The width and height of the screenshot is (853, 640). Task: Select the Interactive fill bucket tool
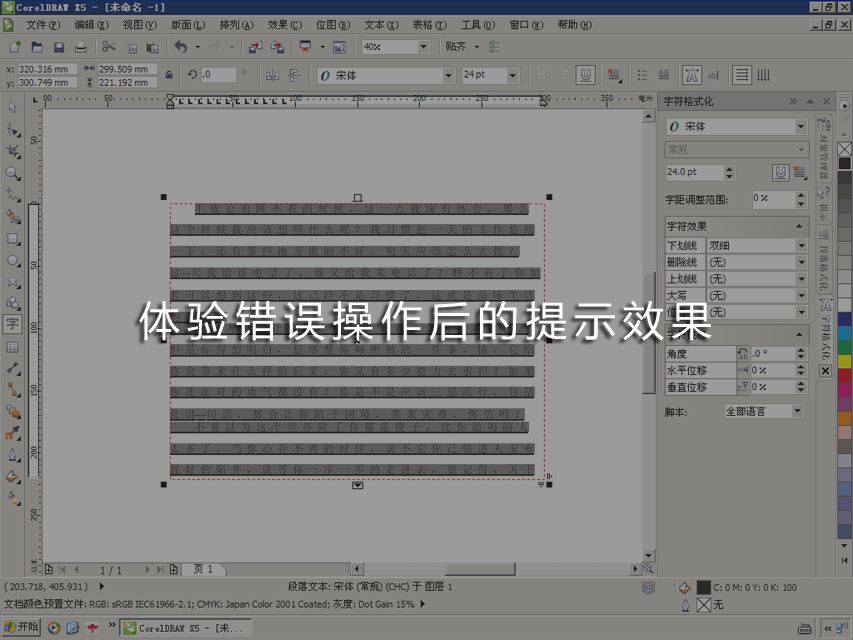tap(13, 477)
